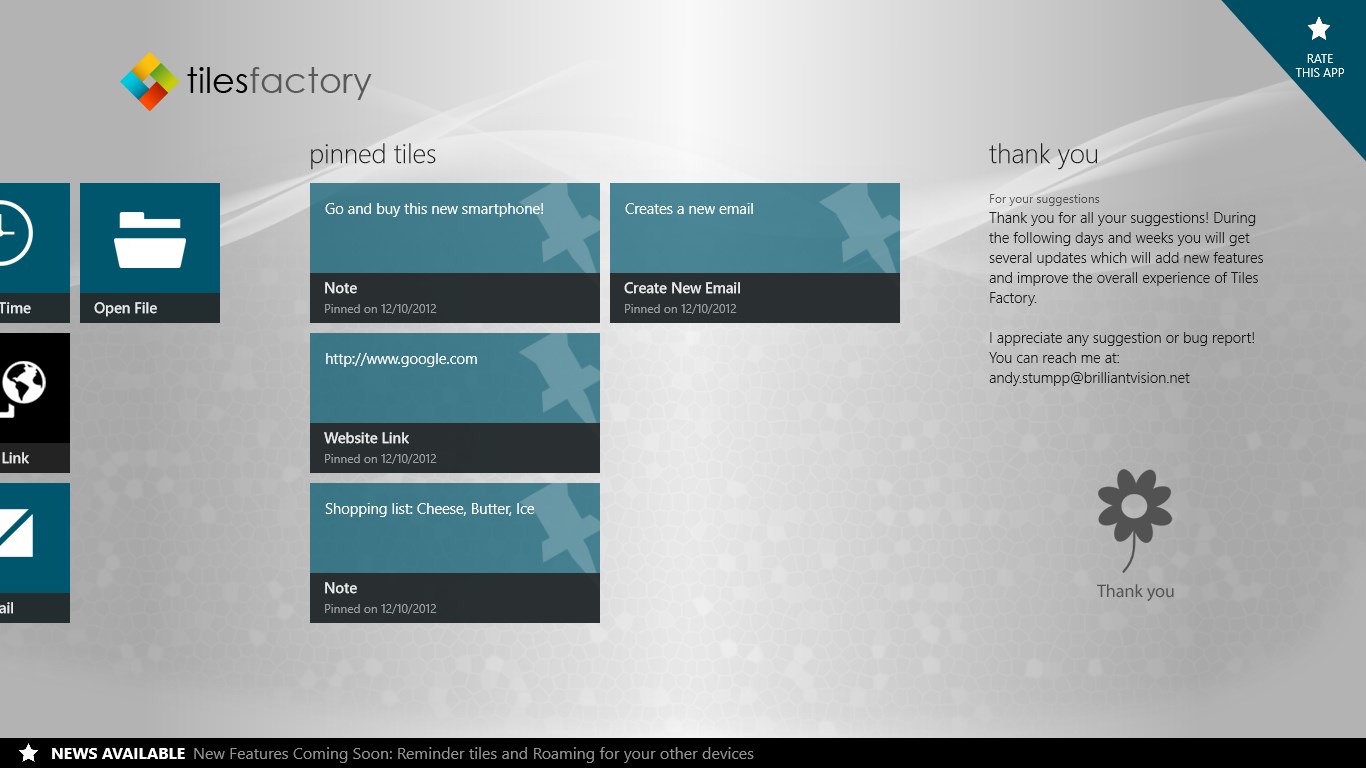Click the pinned tiles heading
This screenshot has height=768, width=1366.
(x=373, y=154)
